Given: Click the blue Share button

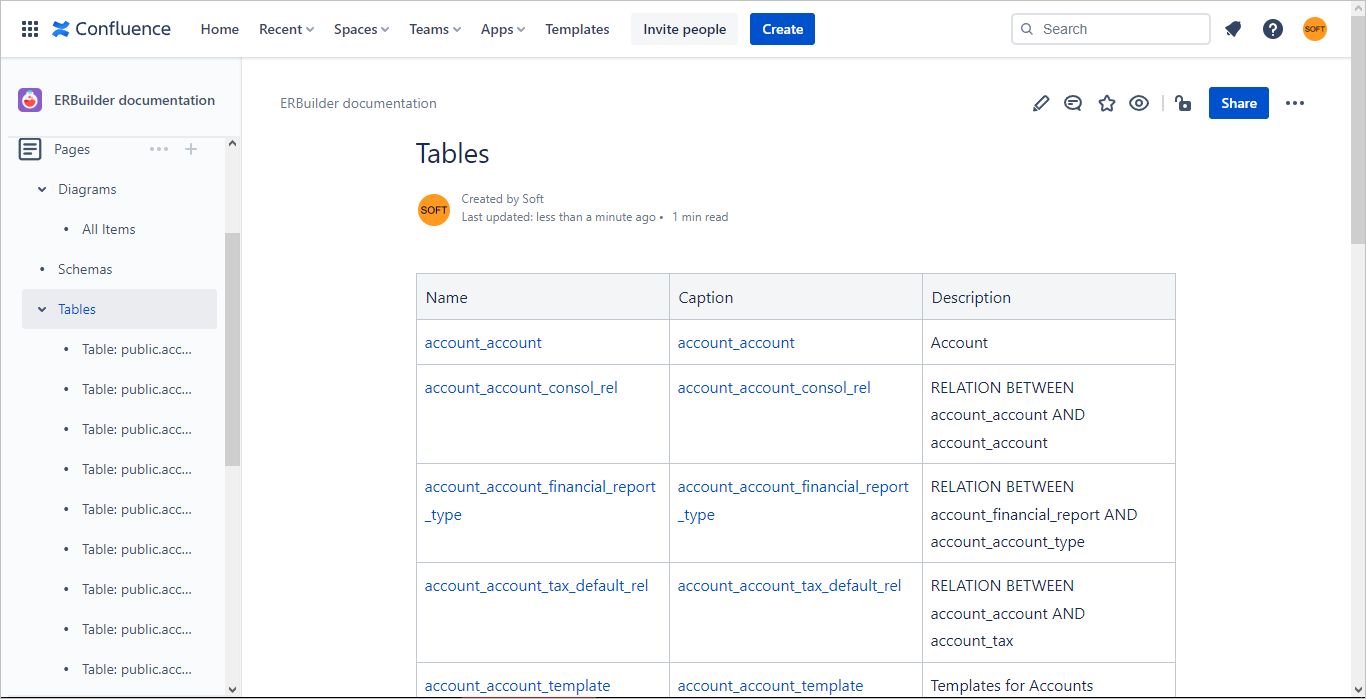Looking at the screenshot, I should 1238,103.
